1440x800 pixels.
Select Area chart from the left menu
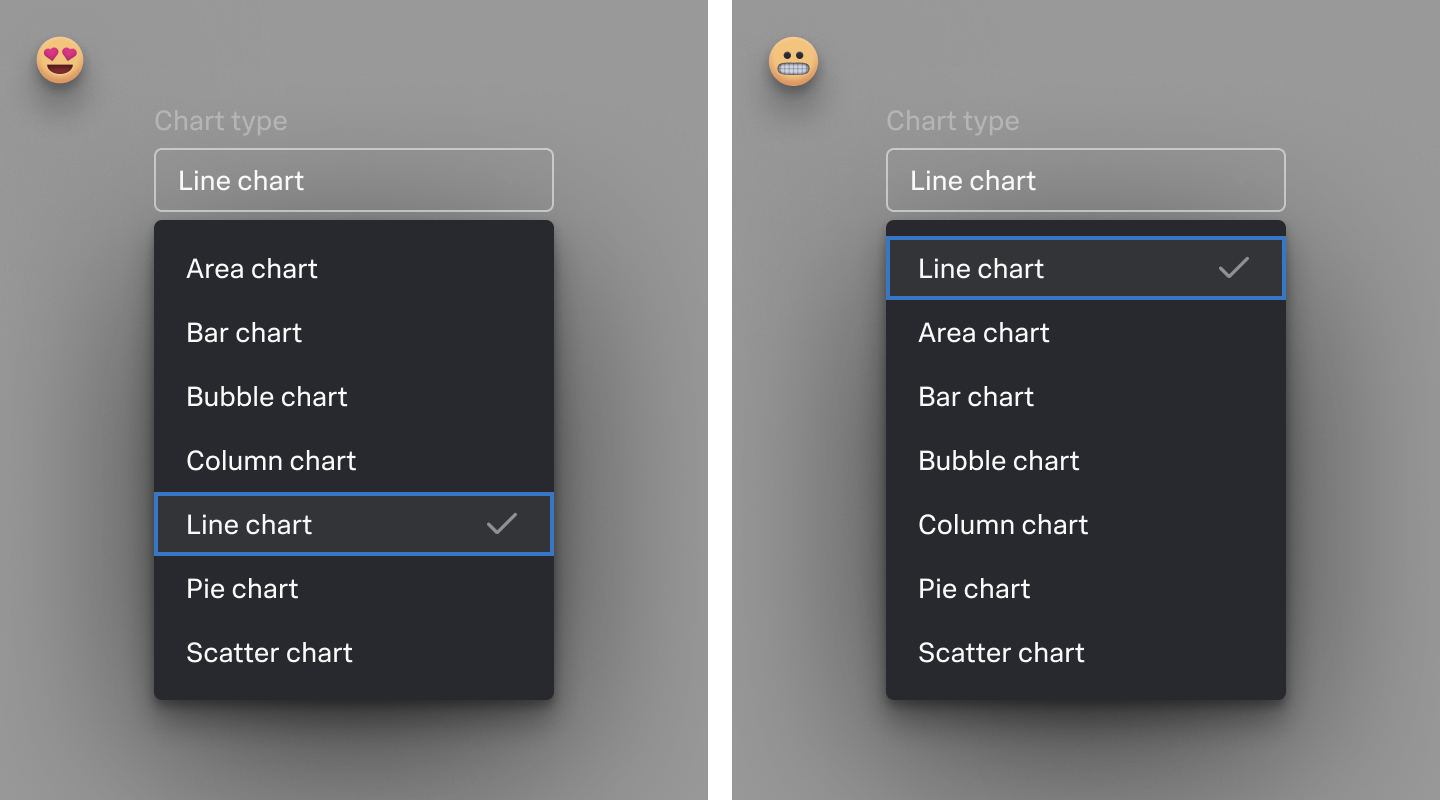(x=251, y=268)
